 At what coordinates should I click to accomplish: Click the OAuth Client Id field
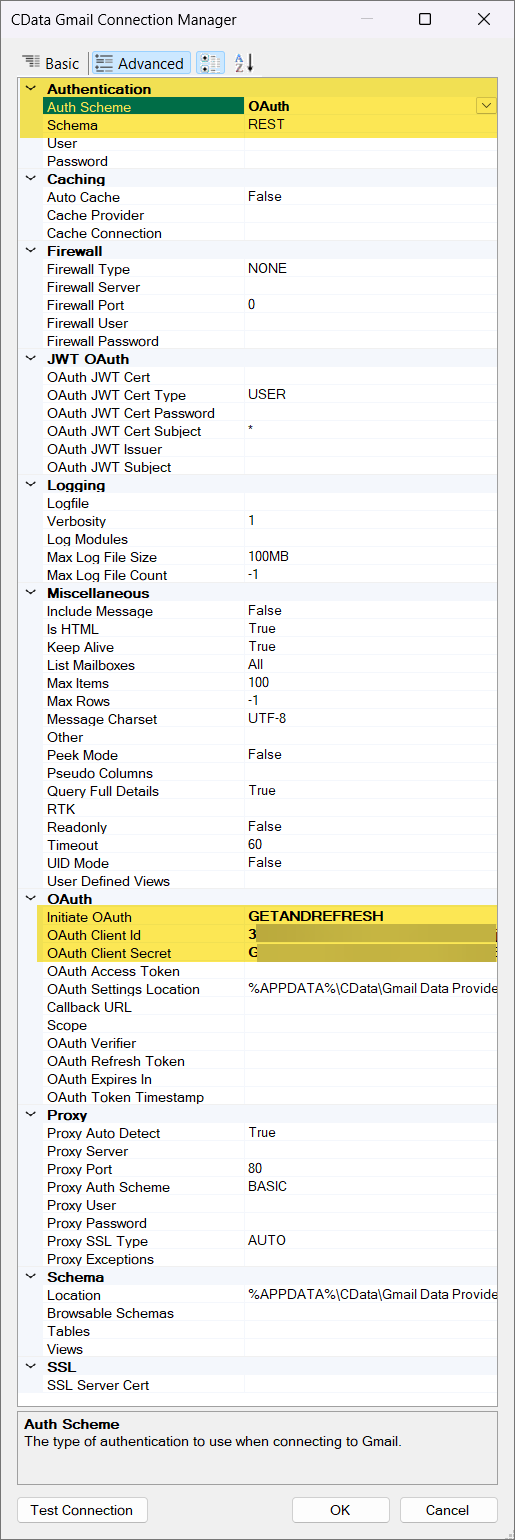coord(370,935)
